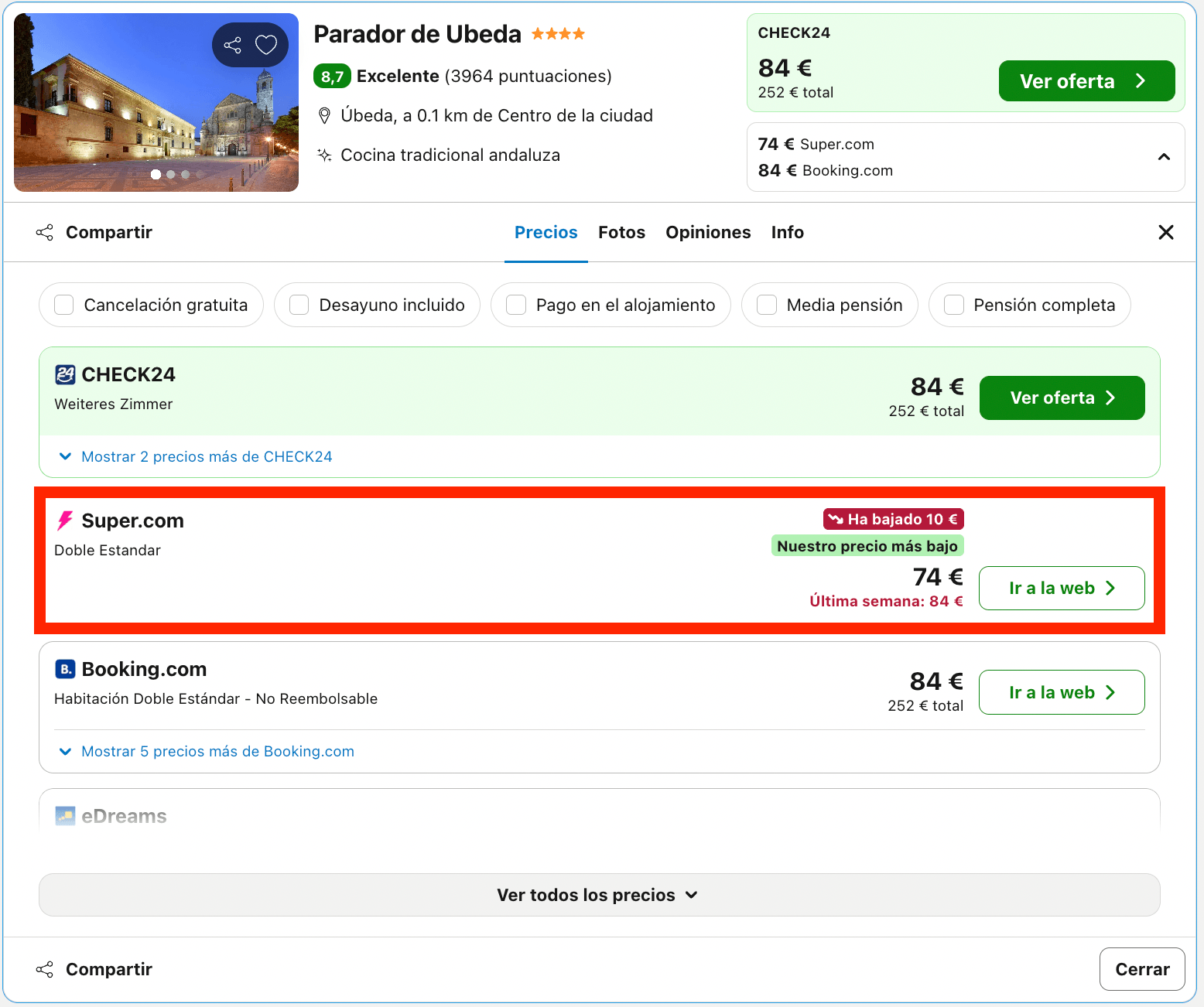
Task: Click Habitación Doble Estándar - No Reembolsable text
Action: tap(216, 698)
